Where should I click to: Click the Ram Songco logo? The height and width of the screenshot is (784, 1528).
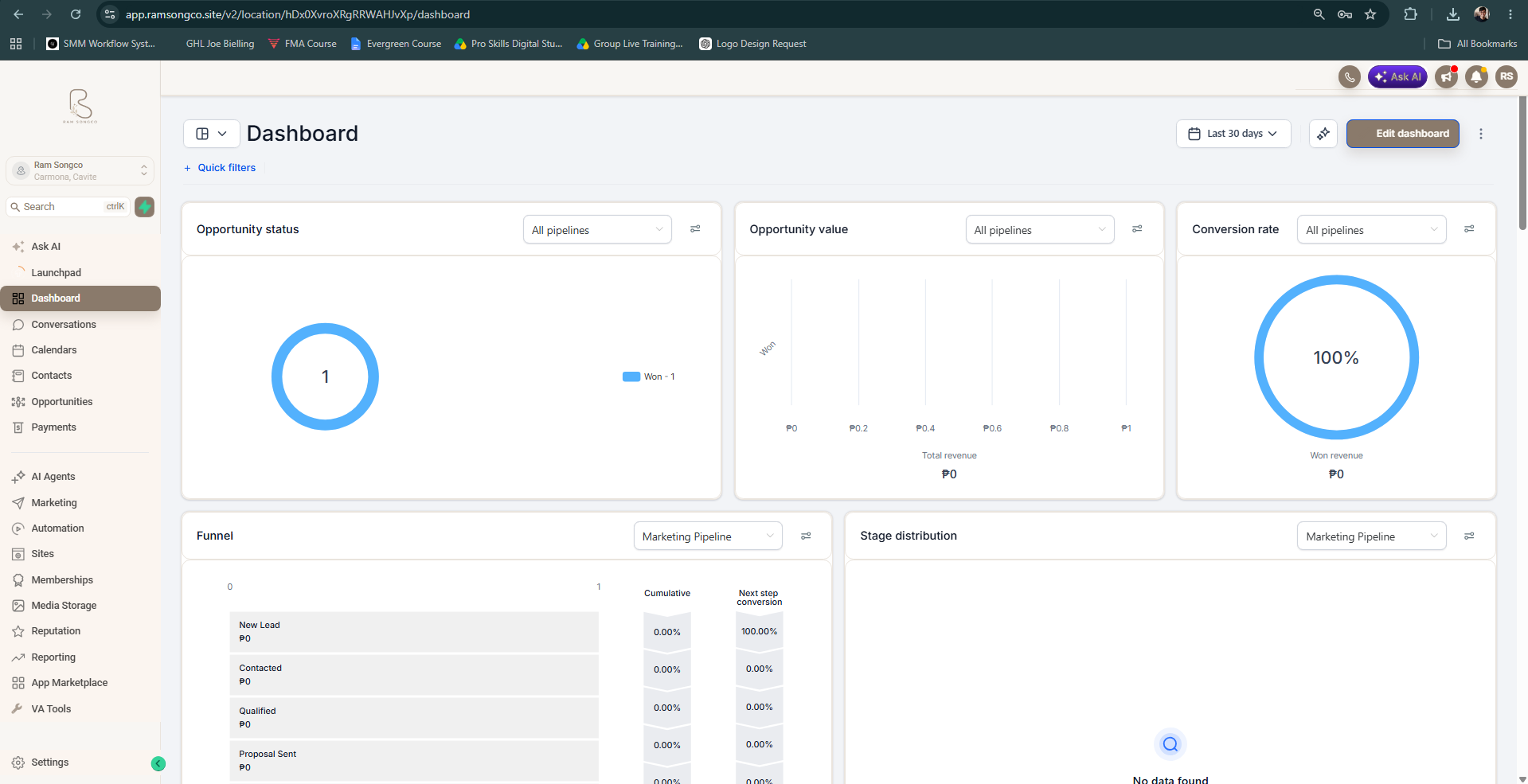click(80, 106)
